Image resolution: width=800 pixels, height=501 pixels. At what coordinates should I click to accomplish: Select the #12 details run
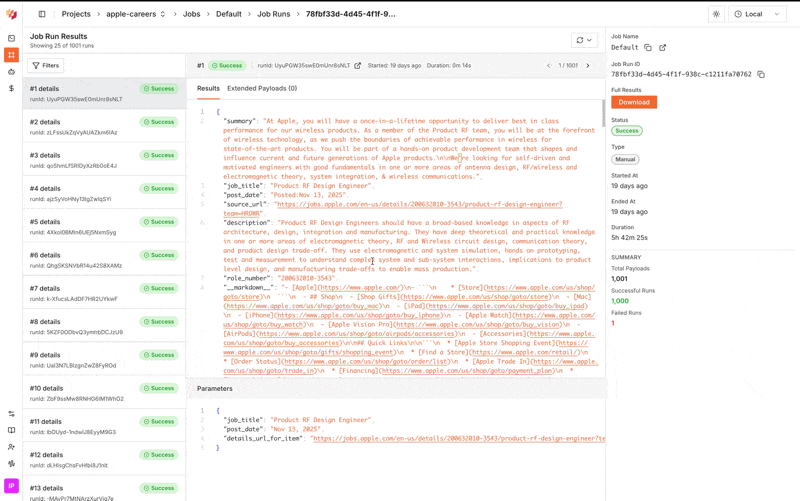coord(104,460)
